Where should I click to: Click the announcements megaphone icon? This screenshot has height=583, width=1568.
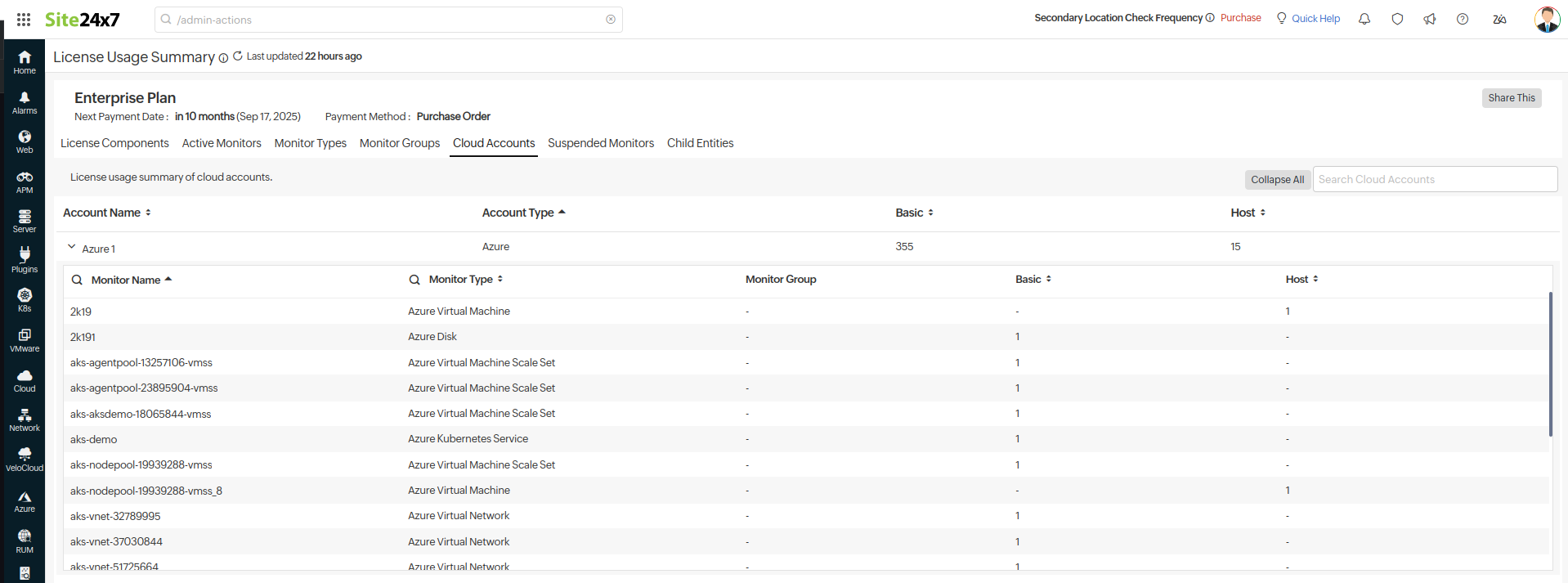point(1430,19)
